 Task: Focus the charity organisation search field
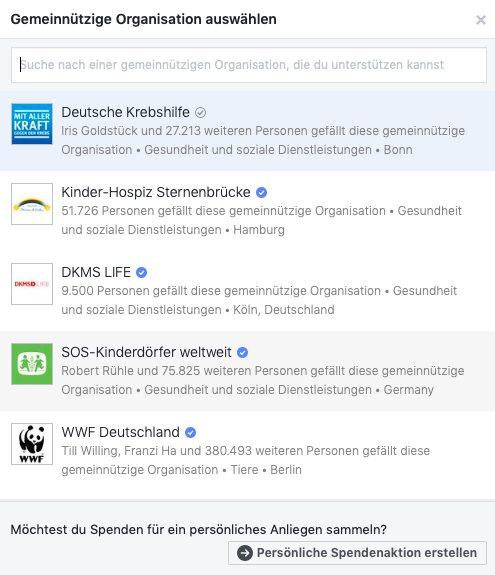click(249, 65)
